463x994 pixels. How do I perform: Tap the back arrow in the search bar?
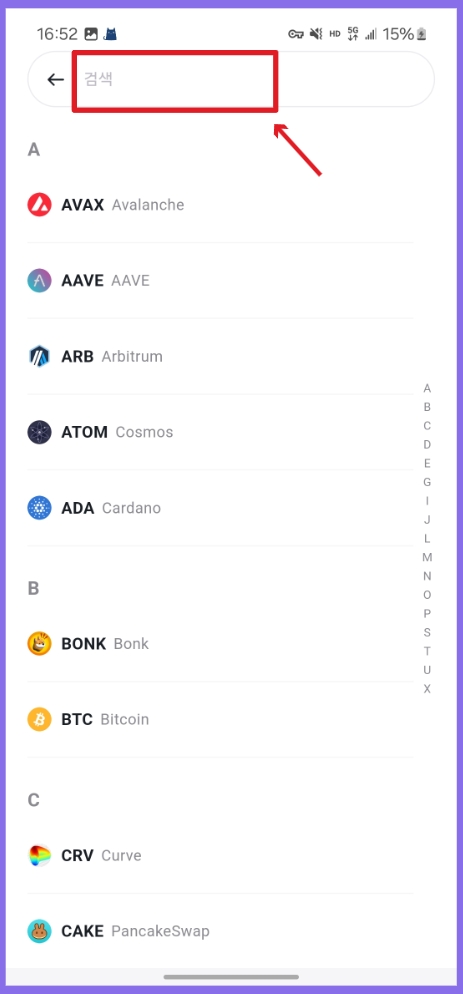pos(56,79)
